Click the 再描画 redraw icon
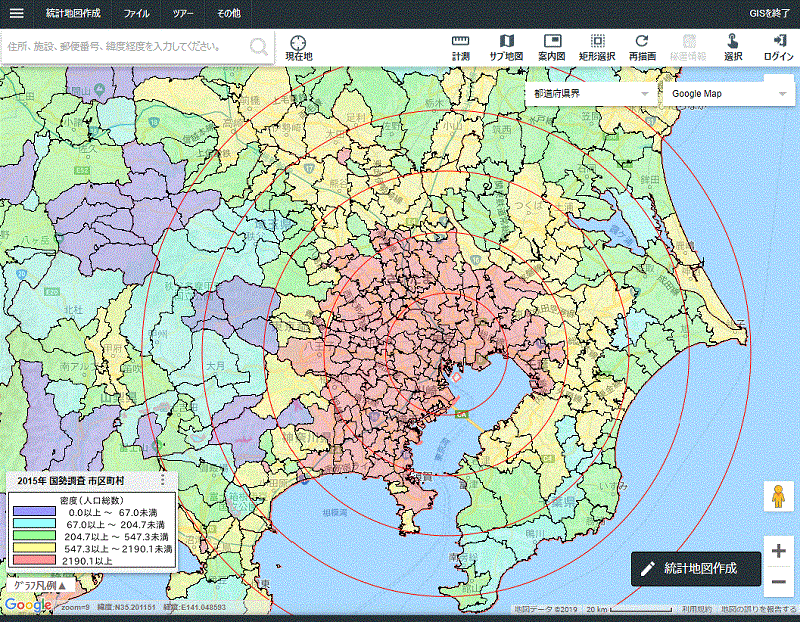Screen dimensions: 800x622 pyautogui.click(x=642, y=47)
